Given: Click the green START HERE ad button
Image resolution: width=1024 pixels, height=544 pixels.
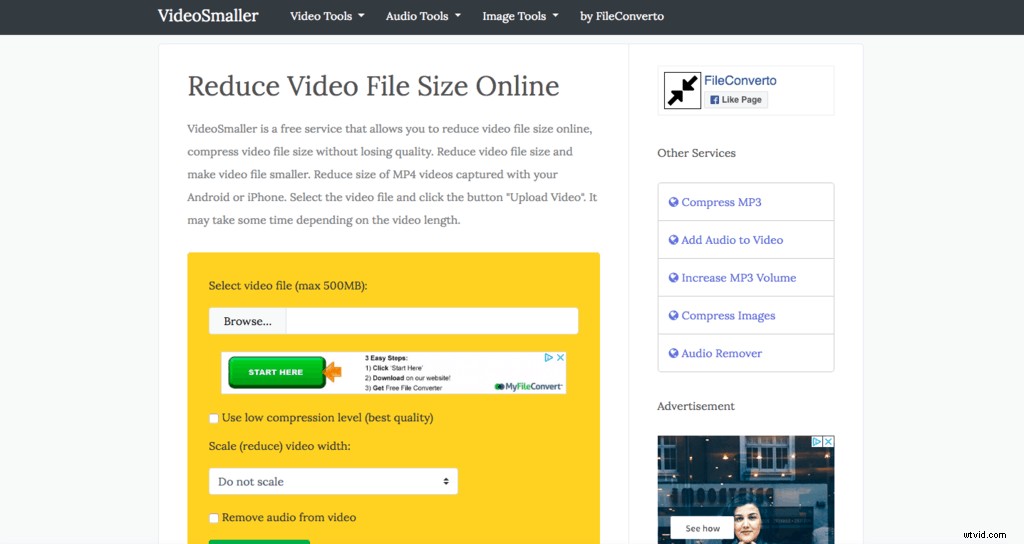Looking at the screenshot, I should (x=276, y=372).
